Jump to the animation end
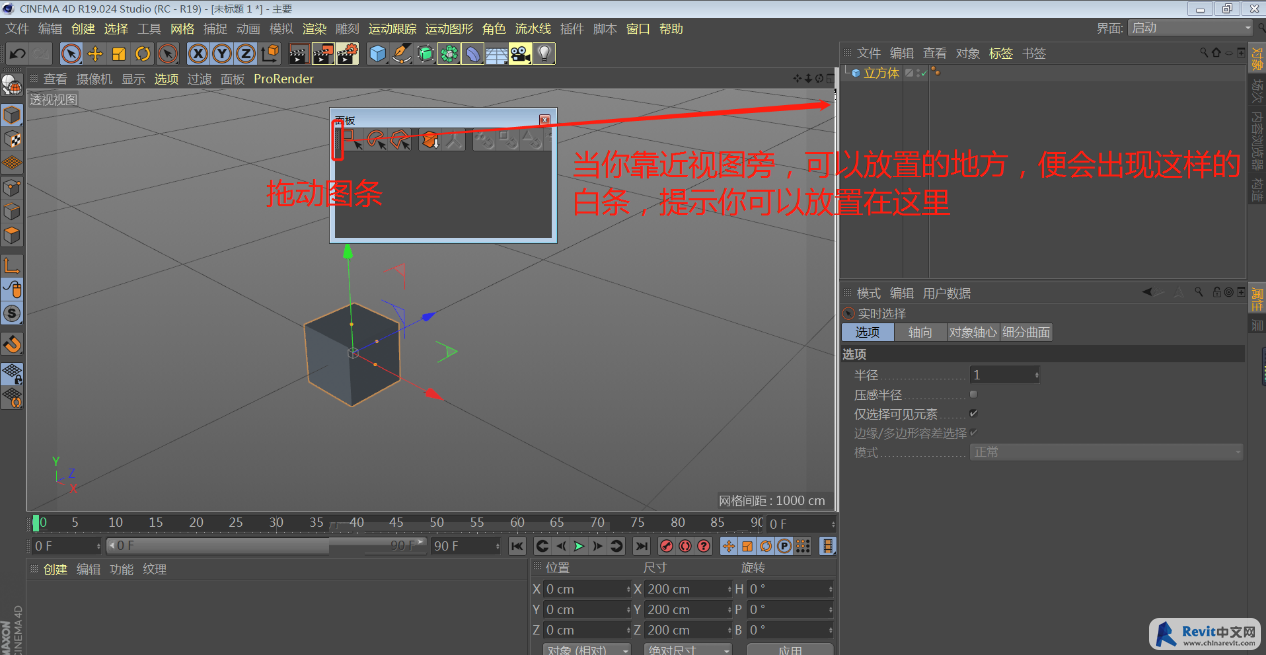The width and height of the screenshot is (1266, 655). click(x=641, y=546)
